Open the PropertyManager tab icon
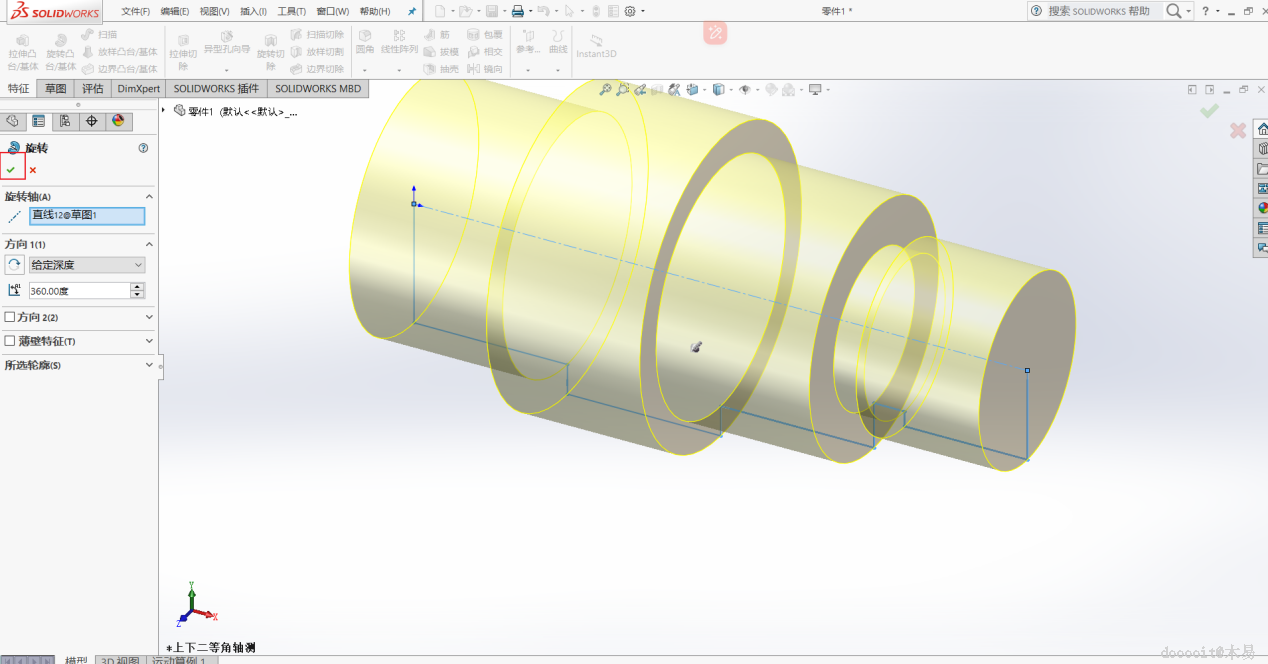This screenshot has height=664, width=1268. pos(39,121)
